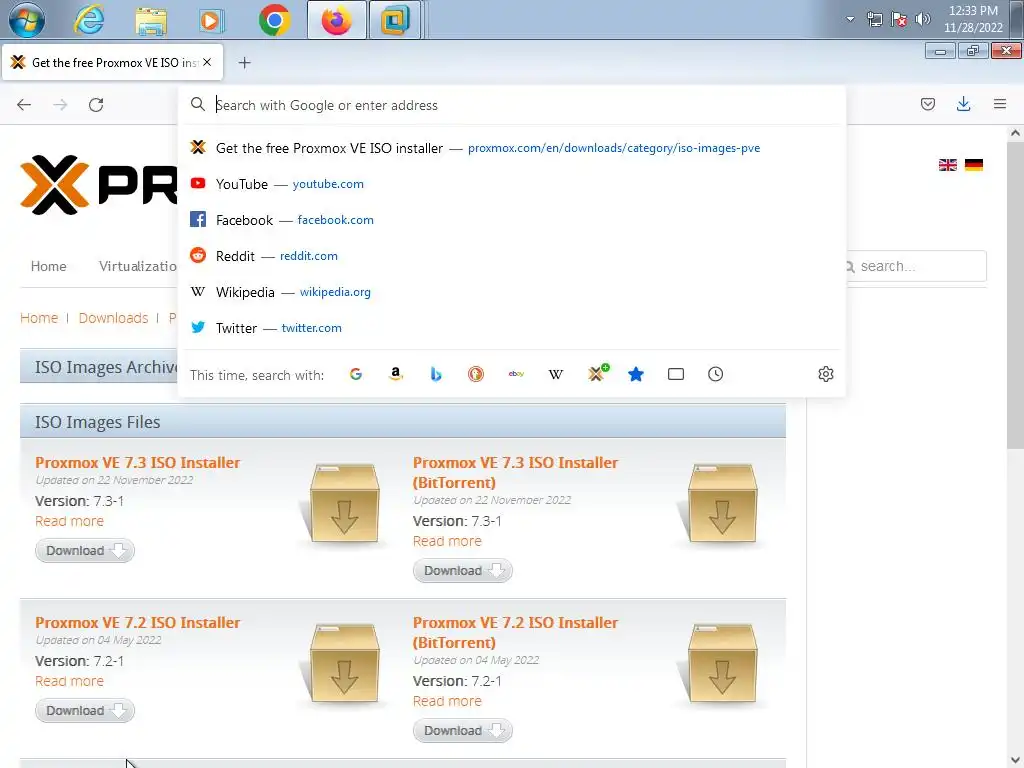Search this time with Google icon
The image size is (1024, 768).
(356, 374)
